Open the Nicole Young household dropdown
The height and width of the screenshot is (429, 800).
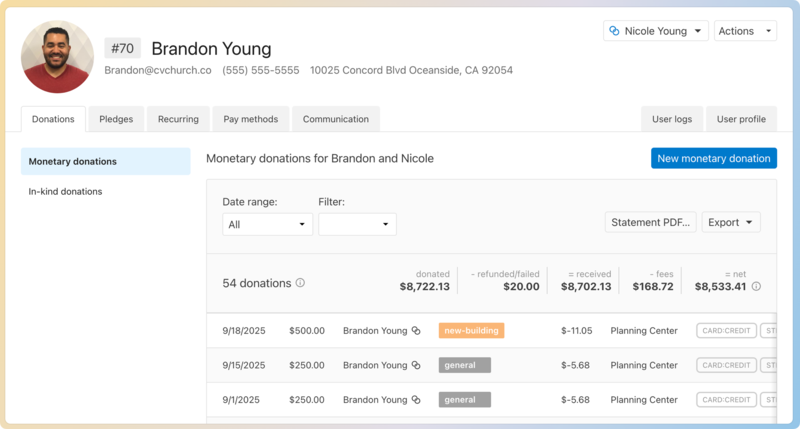tap(656, 31)
